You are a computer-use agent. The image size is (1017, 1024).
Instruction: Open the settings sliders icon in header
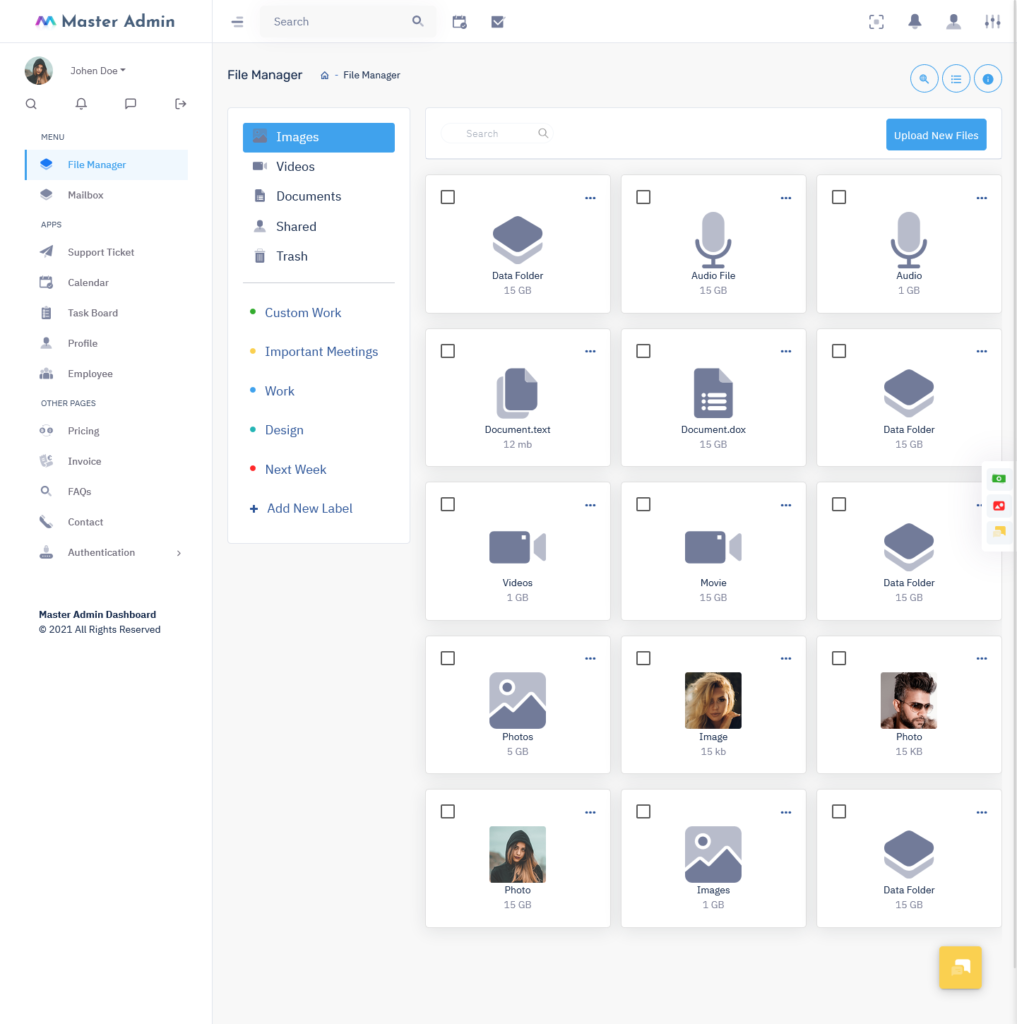pyautogui.click(x=992, y=21)
